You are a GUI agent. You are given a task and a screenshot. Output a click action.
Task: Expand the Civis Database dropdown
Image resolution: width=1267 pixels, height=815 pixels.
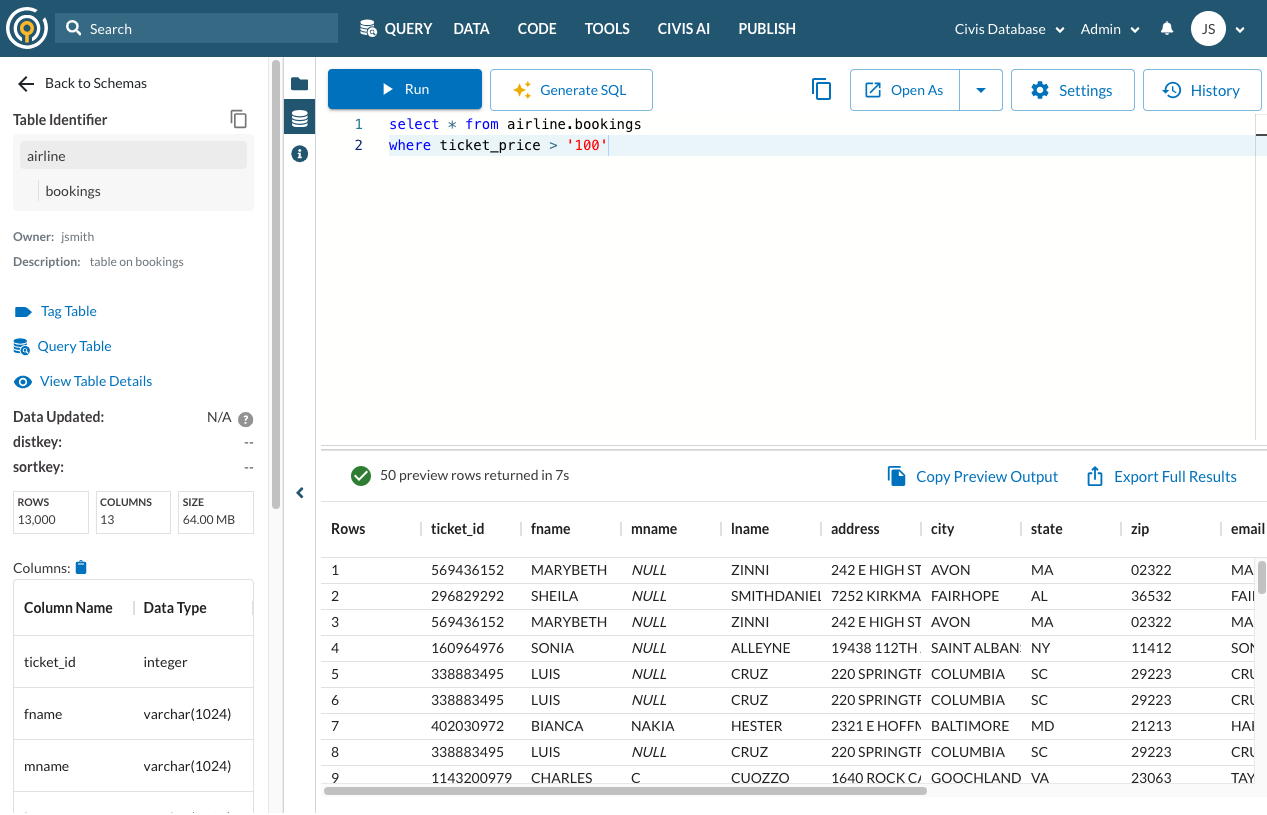coord(1010,29)
